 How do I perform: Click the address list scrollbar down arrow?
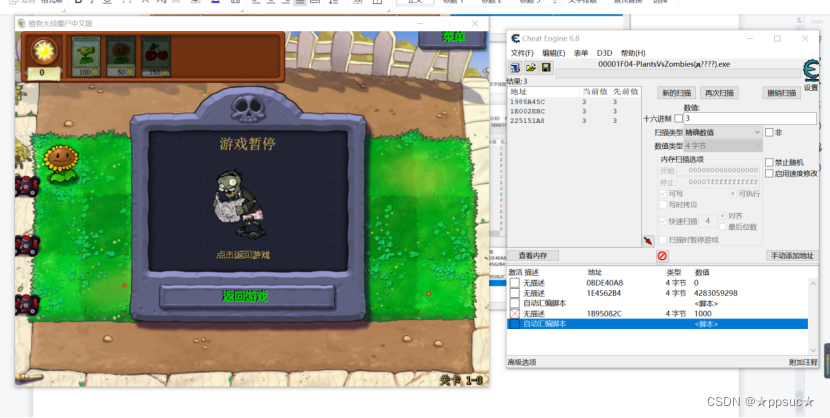click(813, 350)
